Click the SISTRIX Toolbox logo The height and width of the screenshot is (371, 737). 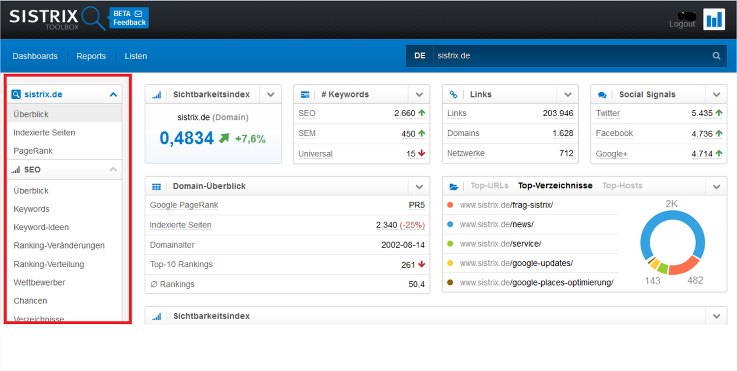pyautogui.click(x=57, y=19)
